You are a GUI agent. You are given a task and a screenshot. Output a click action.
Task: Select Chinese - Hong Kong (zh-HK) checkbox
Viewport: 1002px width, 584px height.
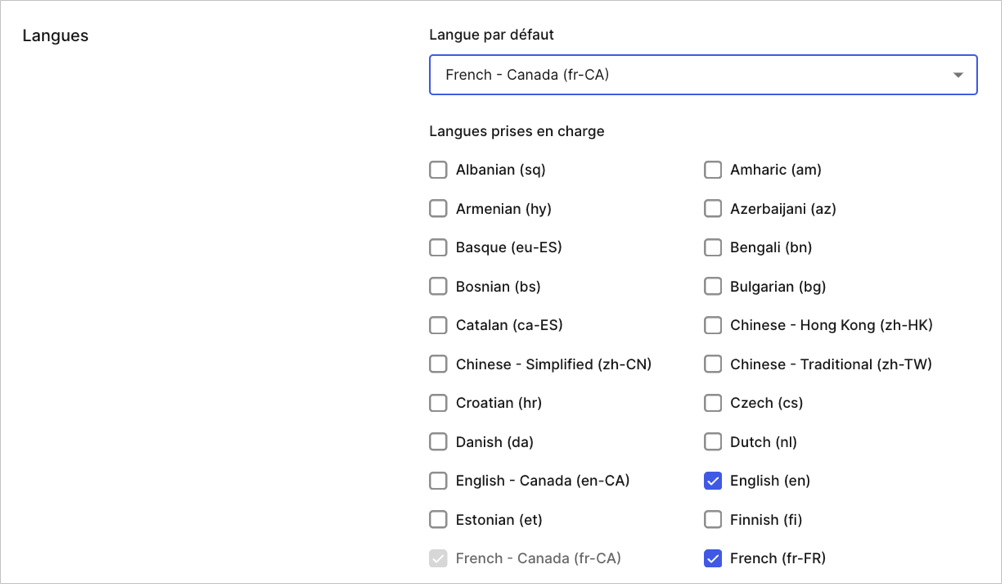point(713,325)
